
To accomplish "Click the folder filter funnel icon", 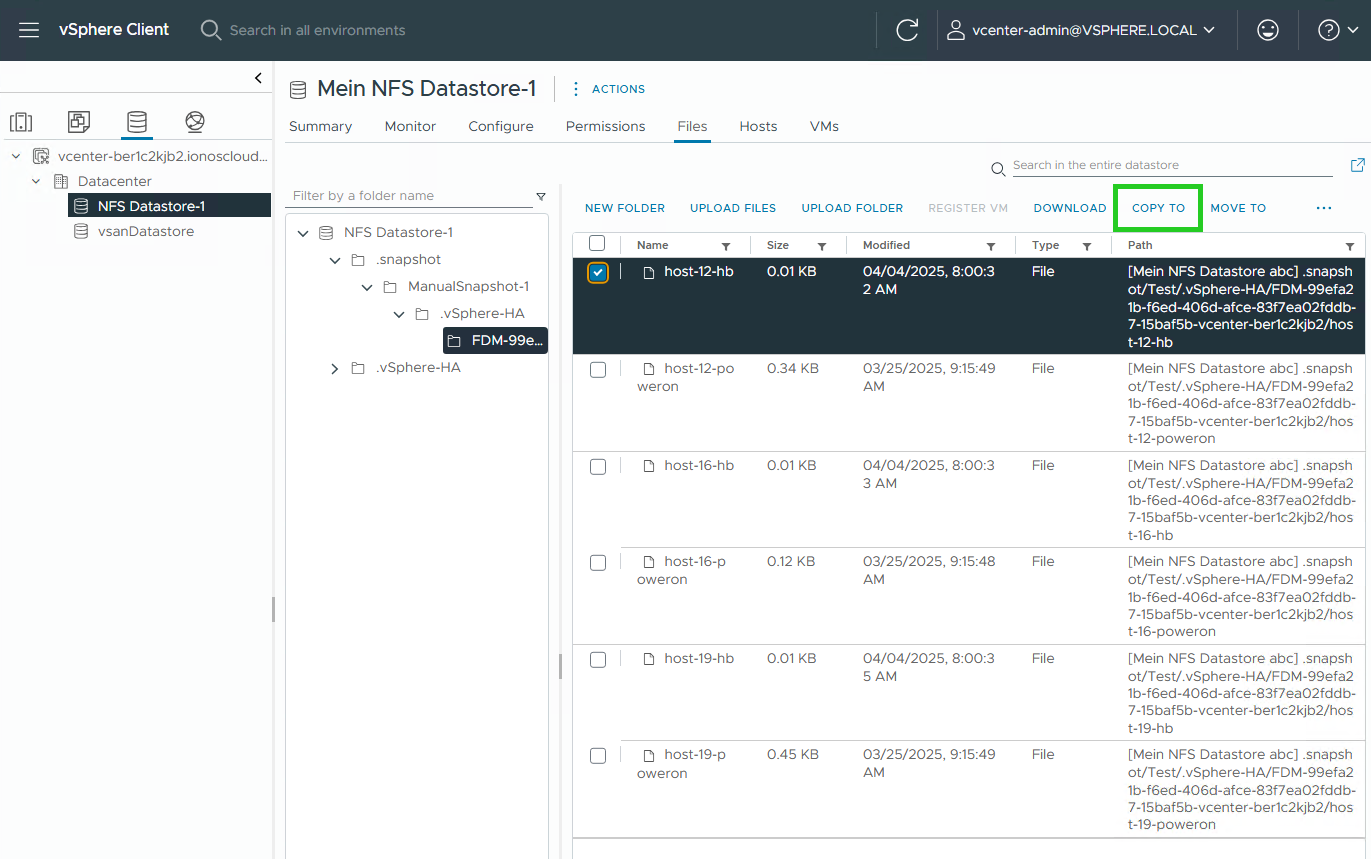I will pyautogui.click(x=541, y=196).
